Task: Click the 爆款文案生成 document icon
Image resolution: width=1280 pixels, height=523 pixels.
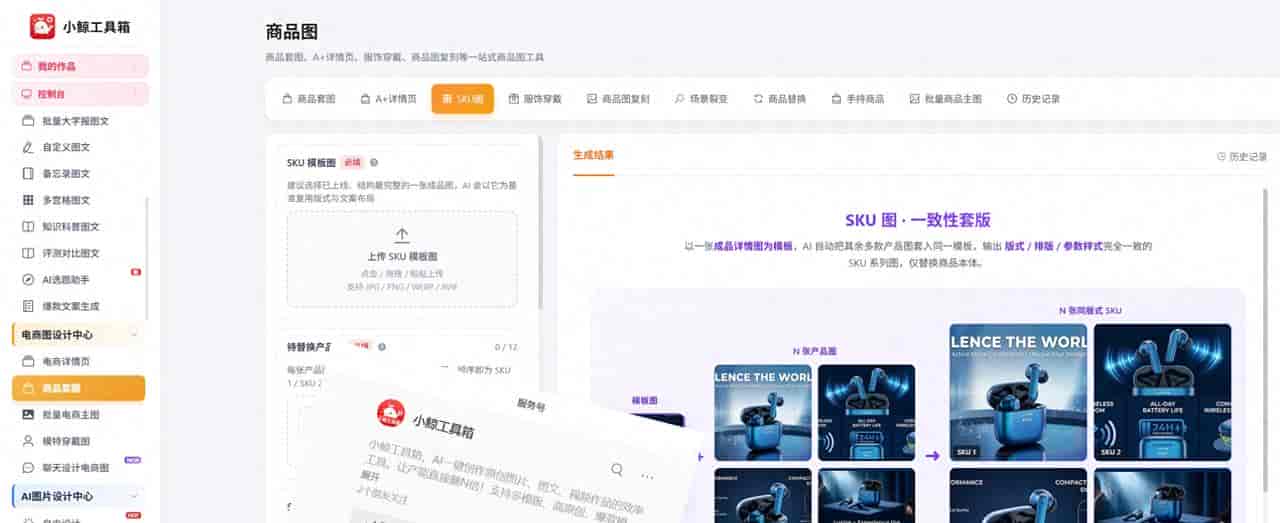Action: tap(28, 306)
